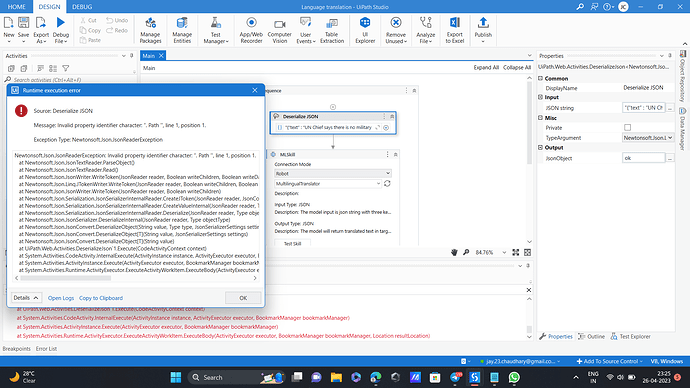Open the Breakpoints tab
The image size is (690, 388).
pos(17,349)
